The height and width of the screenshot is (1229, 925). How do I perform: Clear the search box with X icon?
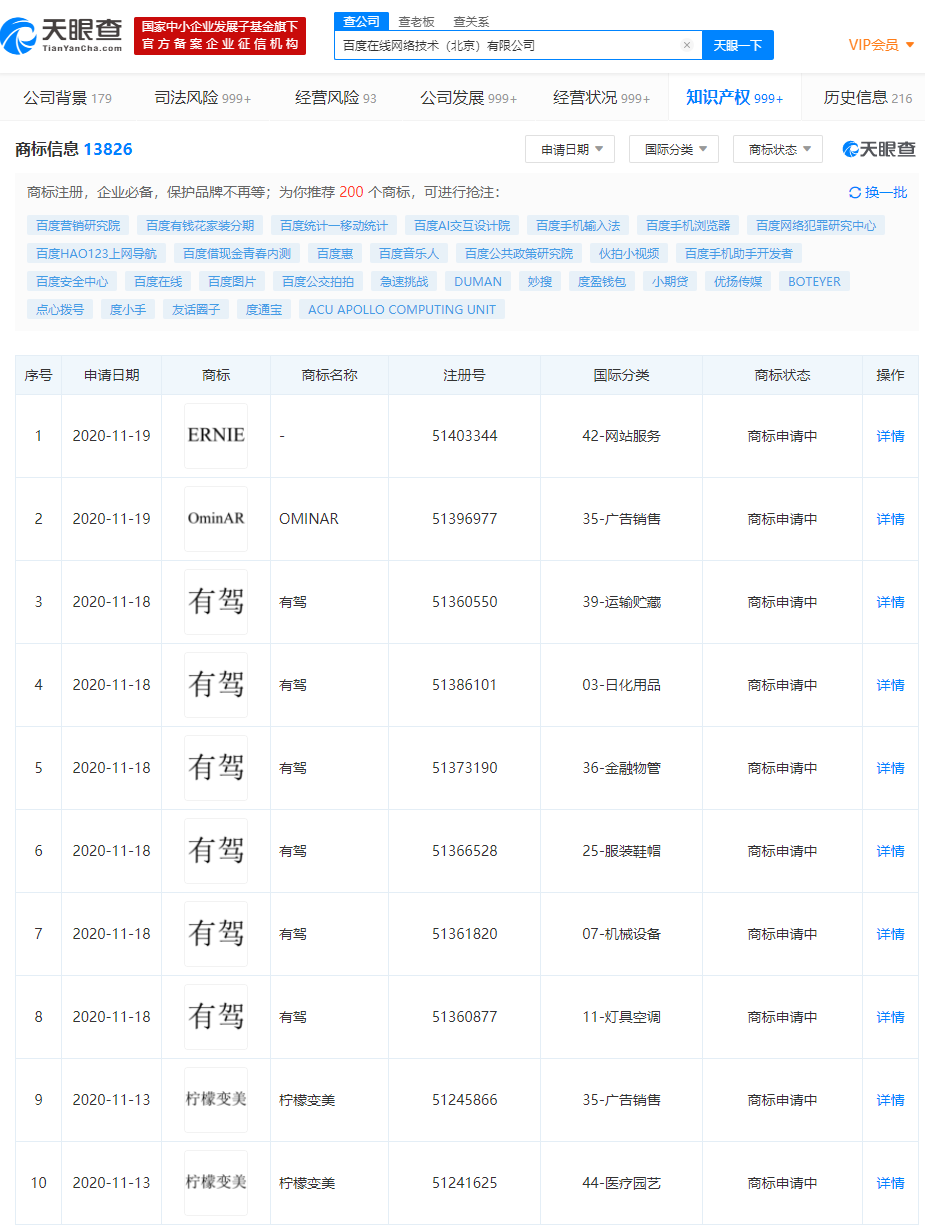point(687,45)
